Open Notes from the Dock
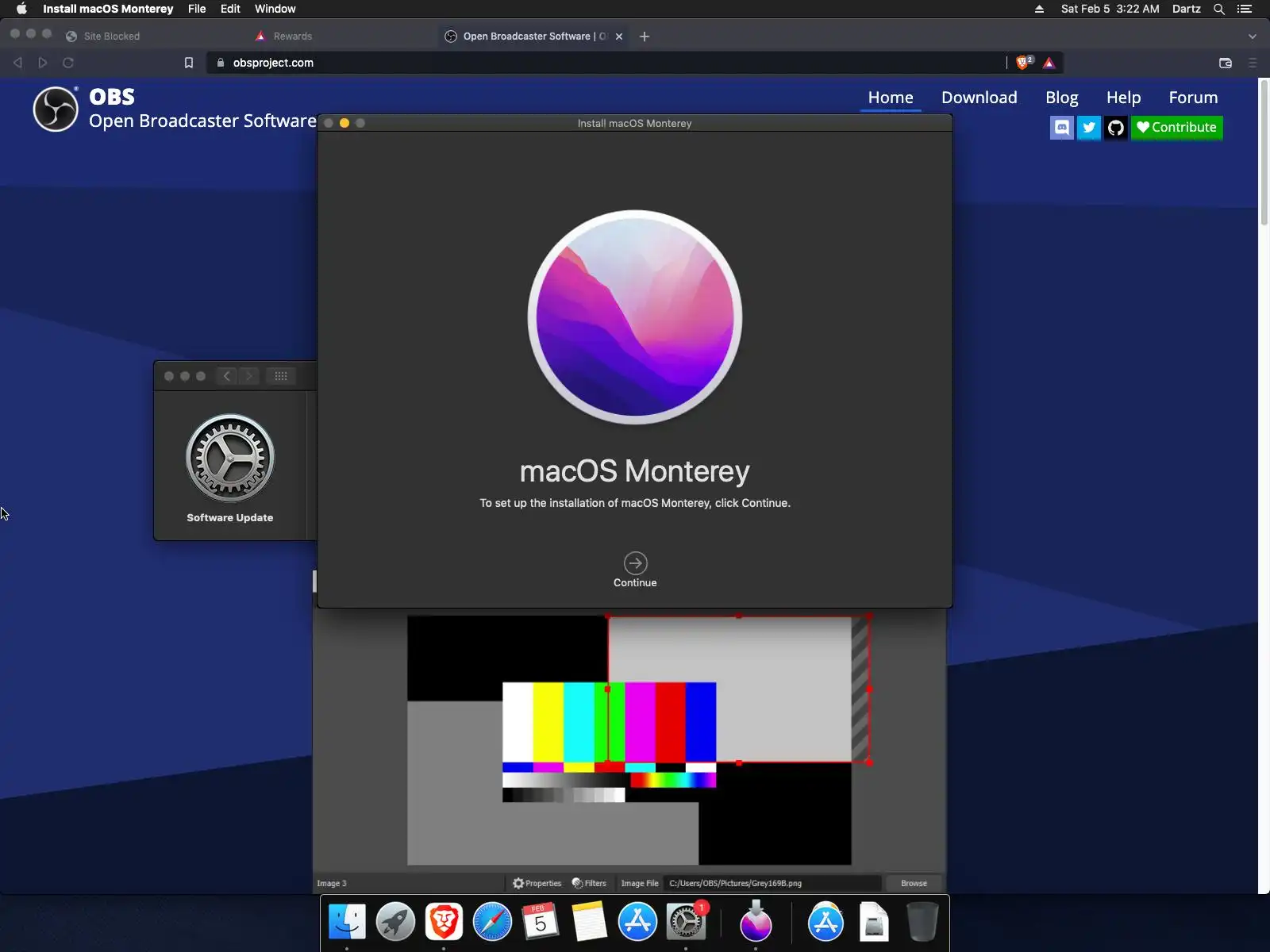Viewport: 1270px width, 952px height. 589,922
